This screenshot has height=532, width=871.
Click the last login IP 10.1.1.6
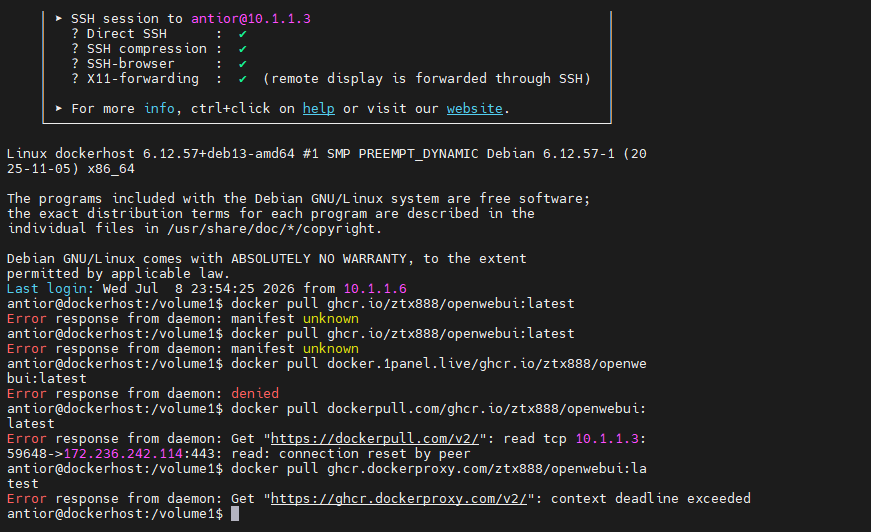pos(375,289)
